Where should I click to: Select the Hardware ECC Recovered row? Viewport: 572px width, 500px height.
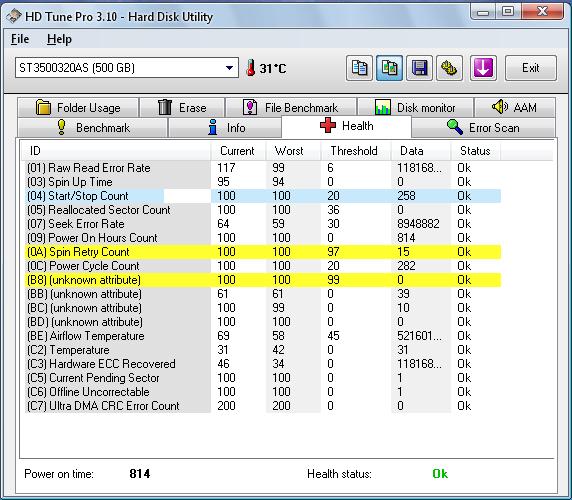pyautogui.click(x=263, y=364)
